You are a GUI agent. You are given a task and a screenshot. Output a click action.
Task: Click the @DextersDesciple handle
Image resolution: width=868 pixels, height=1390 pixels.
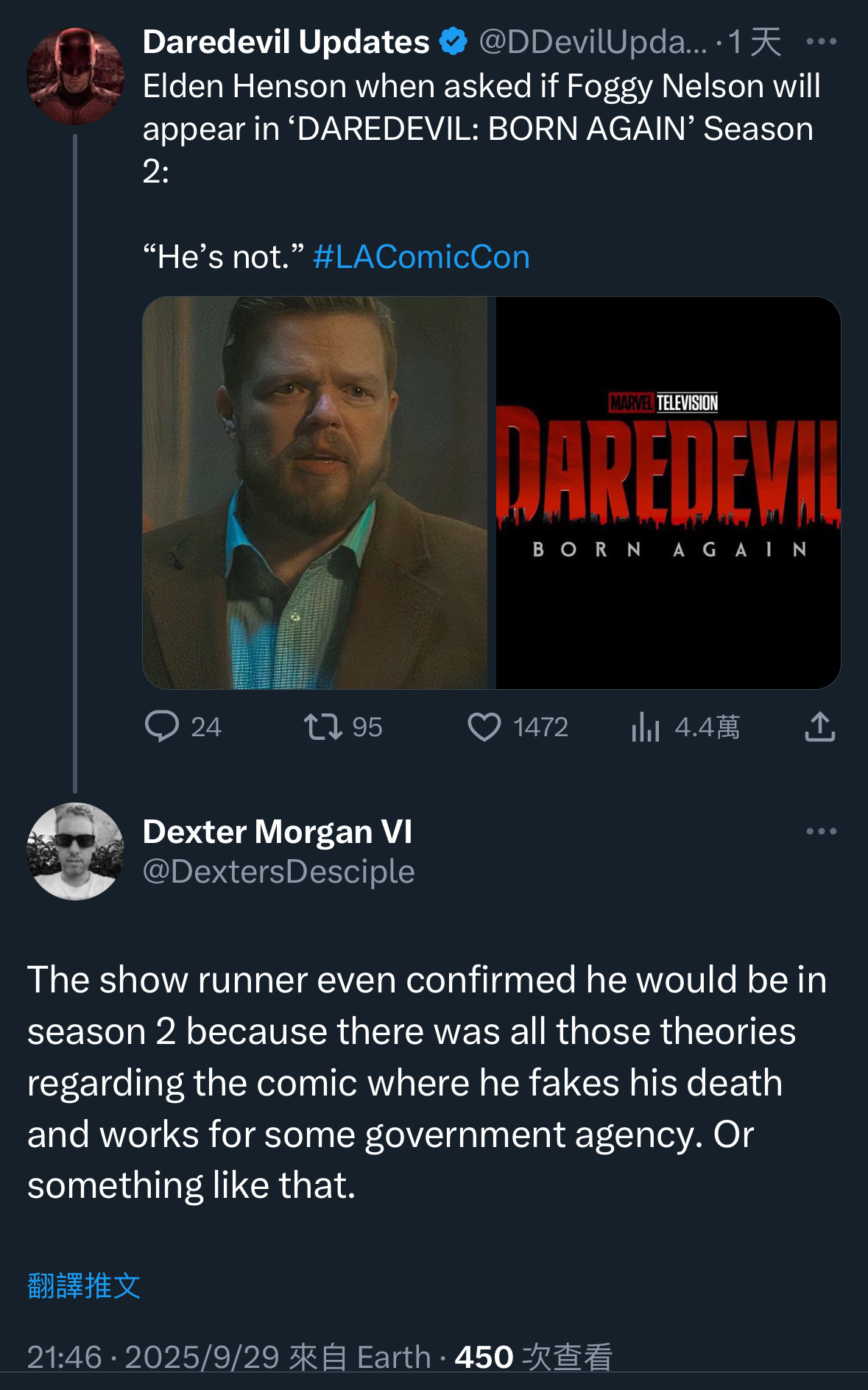pyautogui.click(x=278, y=872)
